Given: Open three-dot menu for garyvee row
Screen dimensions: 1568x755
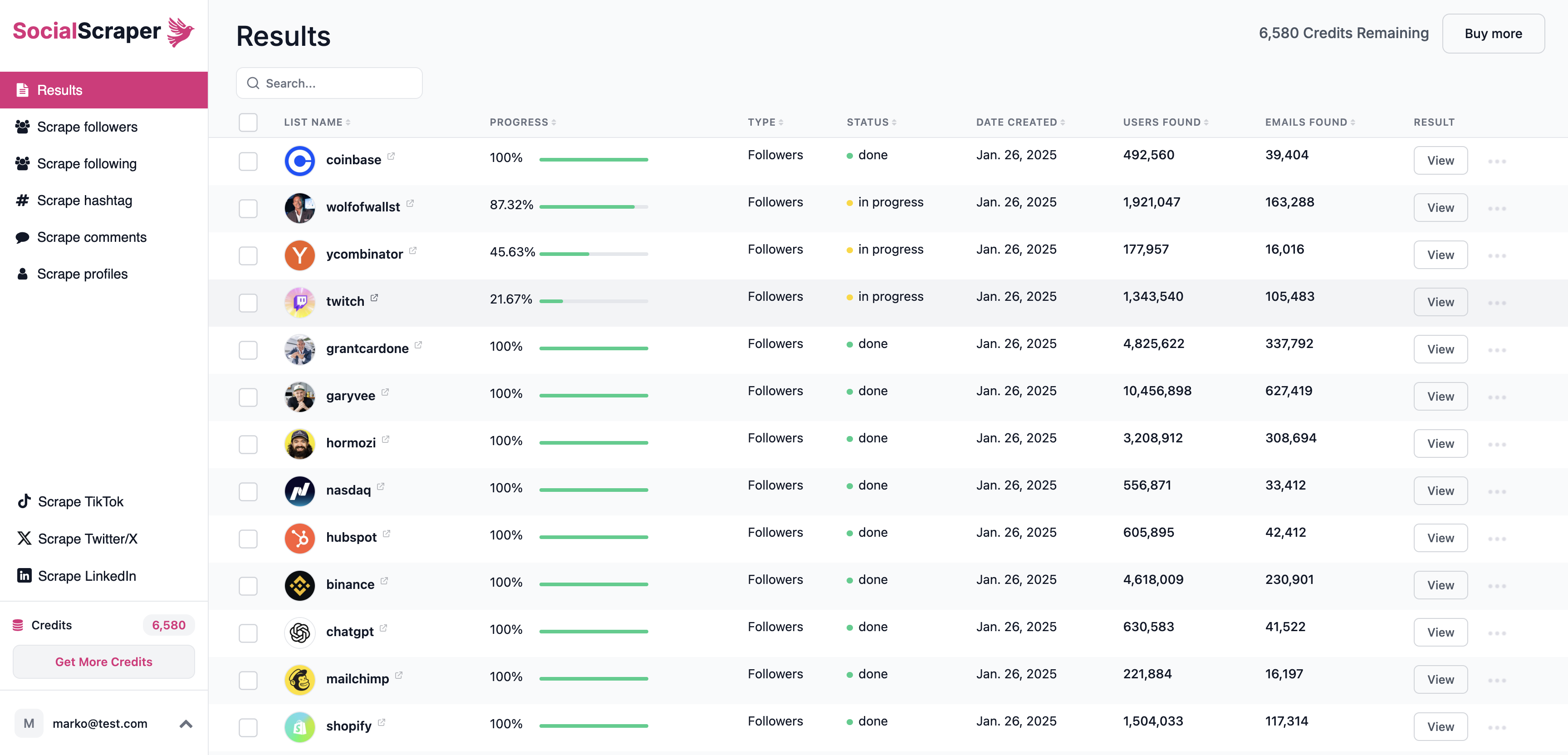Looking at the screenshot, I should pos(1497,397).
